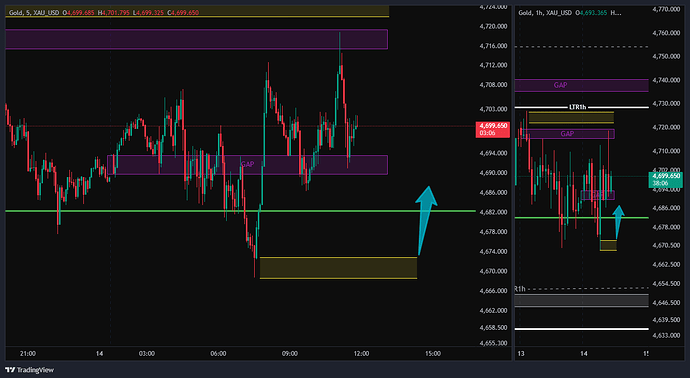Click the low value L4,699.325 in chart legend
Image resolution: width=690 pixels, height=378 pixels.
click(149, 13)
